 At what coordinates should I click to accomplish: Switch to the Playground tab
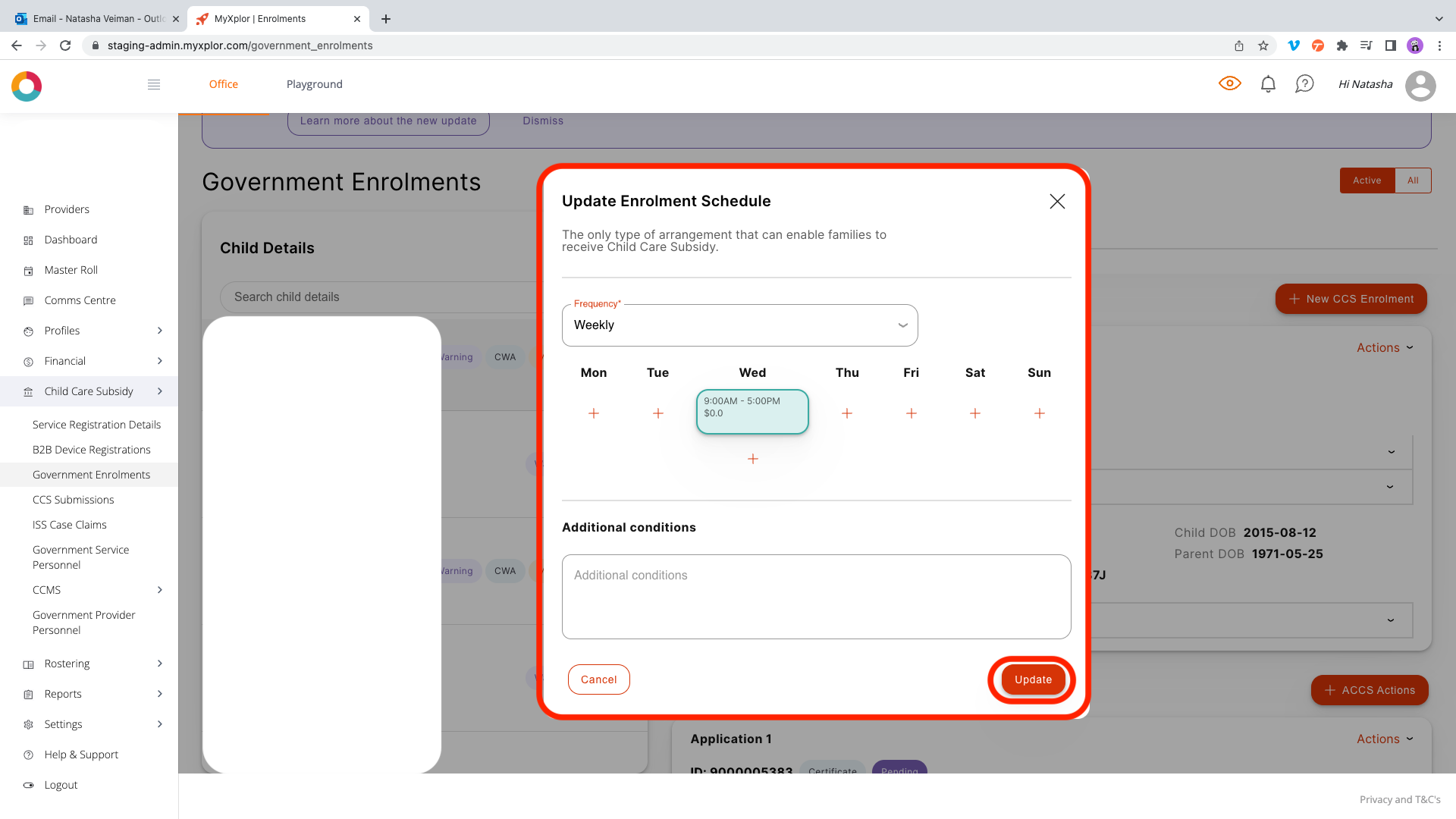point(314,84)
